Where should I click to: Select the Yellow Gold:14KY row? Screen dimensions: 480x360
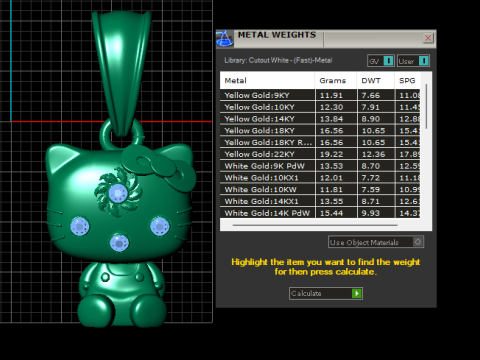click(x=320, y=119)
